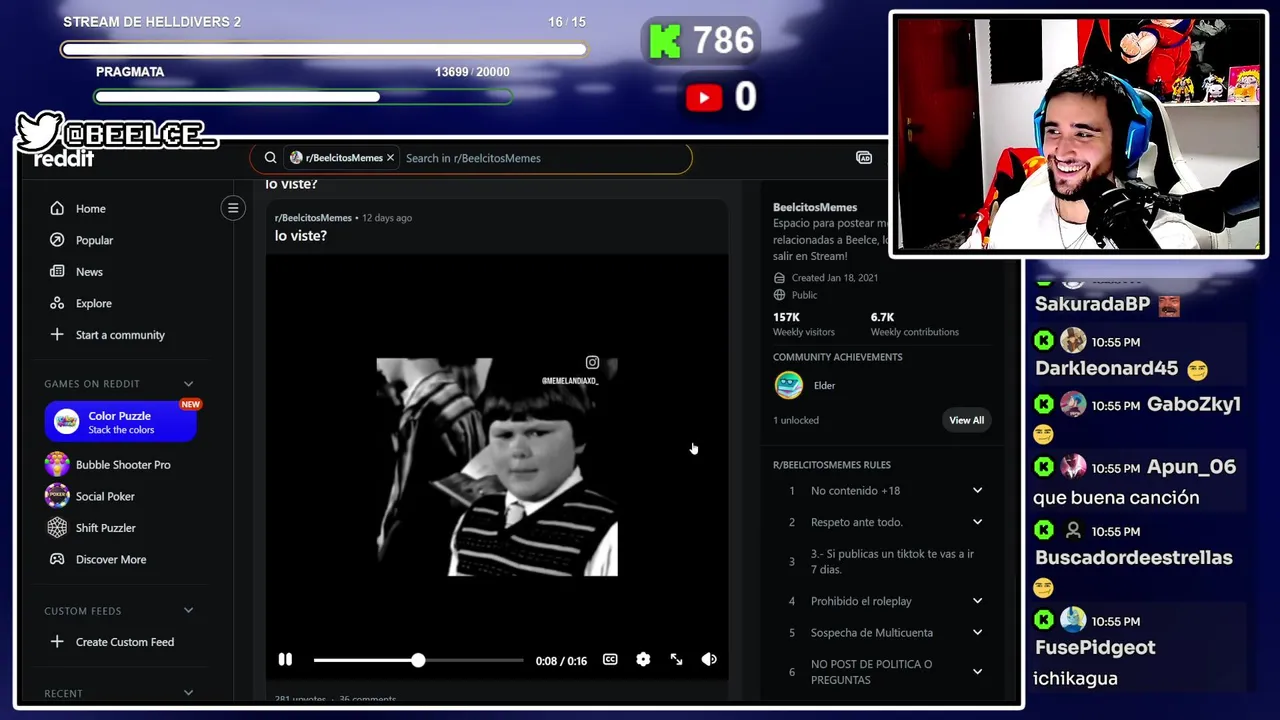The height and width of the screenshot is (720, 1280).
Task: Collapse the Games on Reddit section
Action: (x=188, y=384)
